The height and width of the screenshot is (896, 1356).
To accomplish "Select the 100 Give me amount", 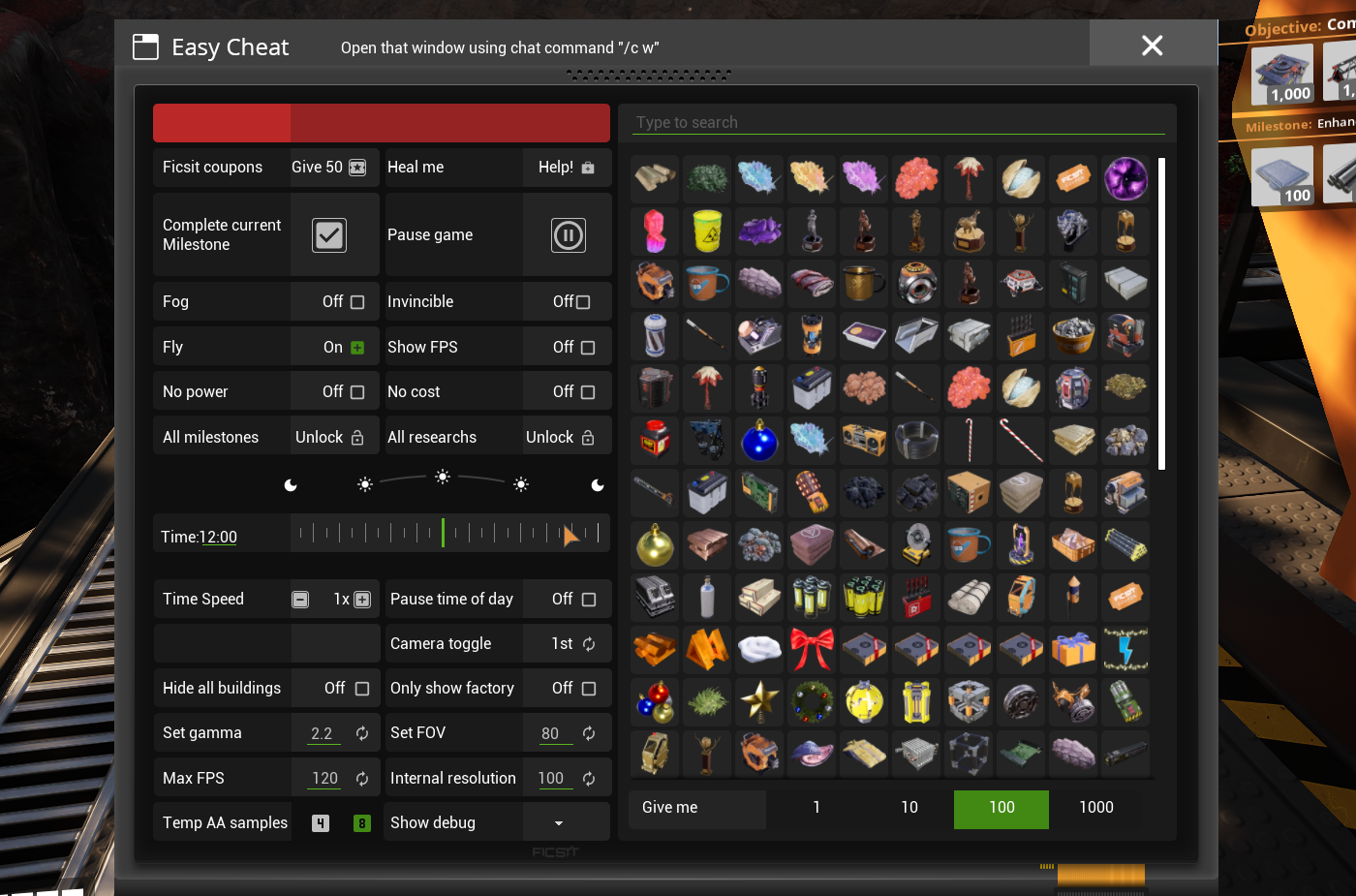I will click(x=1002, y=809).
